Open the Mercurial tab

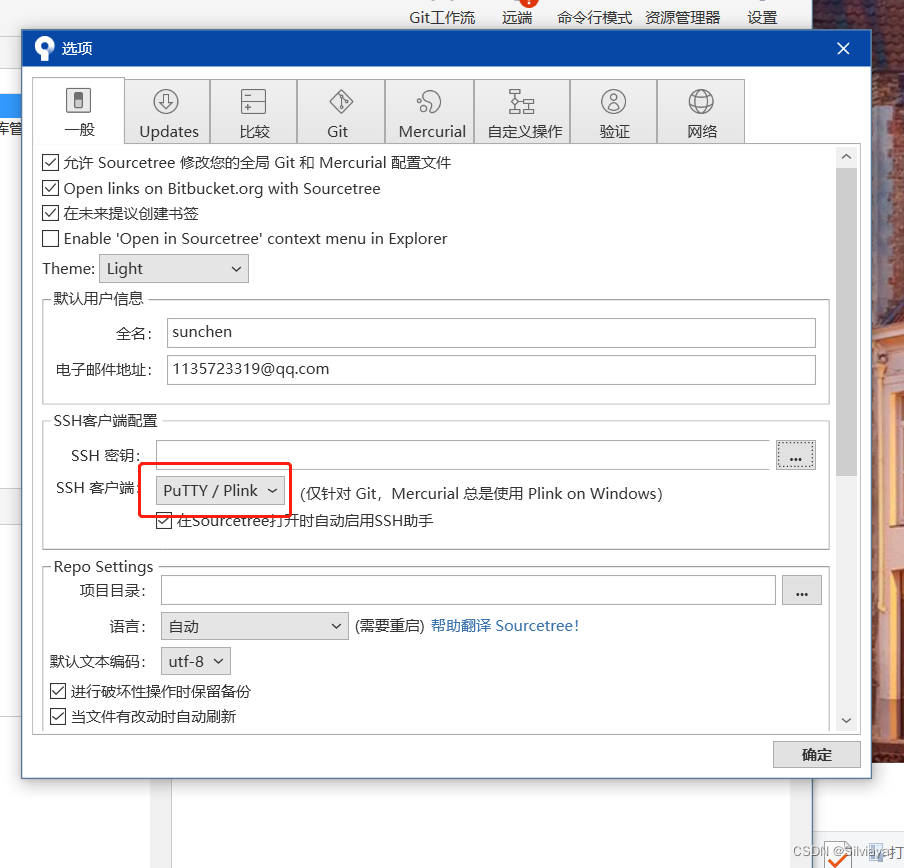point(430,112)
